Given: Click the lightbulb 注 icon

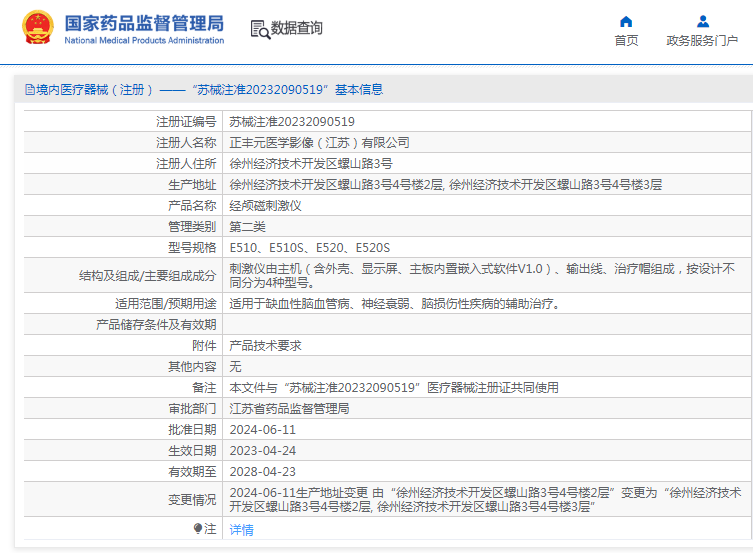Looking at the screenshot, I should (x=197, y=529).
